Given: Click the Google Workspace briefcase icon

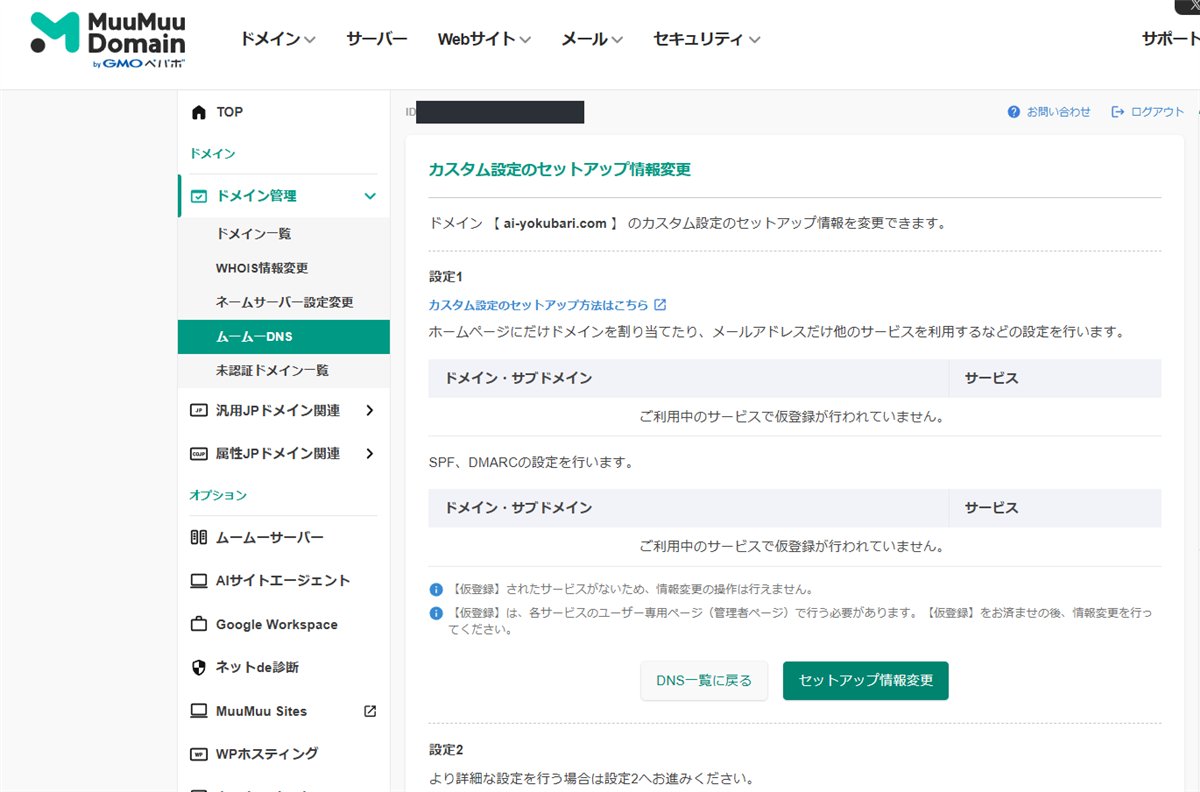Looking at the screenshot, I should point(198,624).
